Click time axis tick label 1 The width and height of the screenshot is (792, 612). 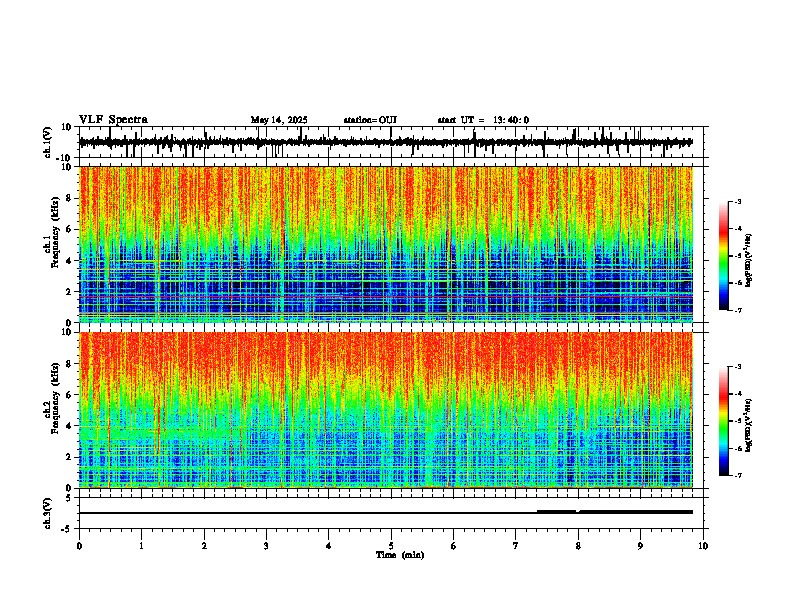pyautogui.click(x=141, y=546)
